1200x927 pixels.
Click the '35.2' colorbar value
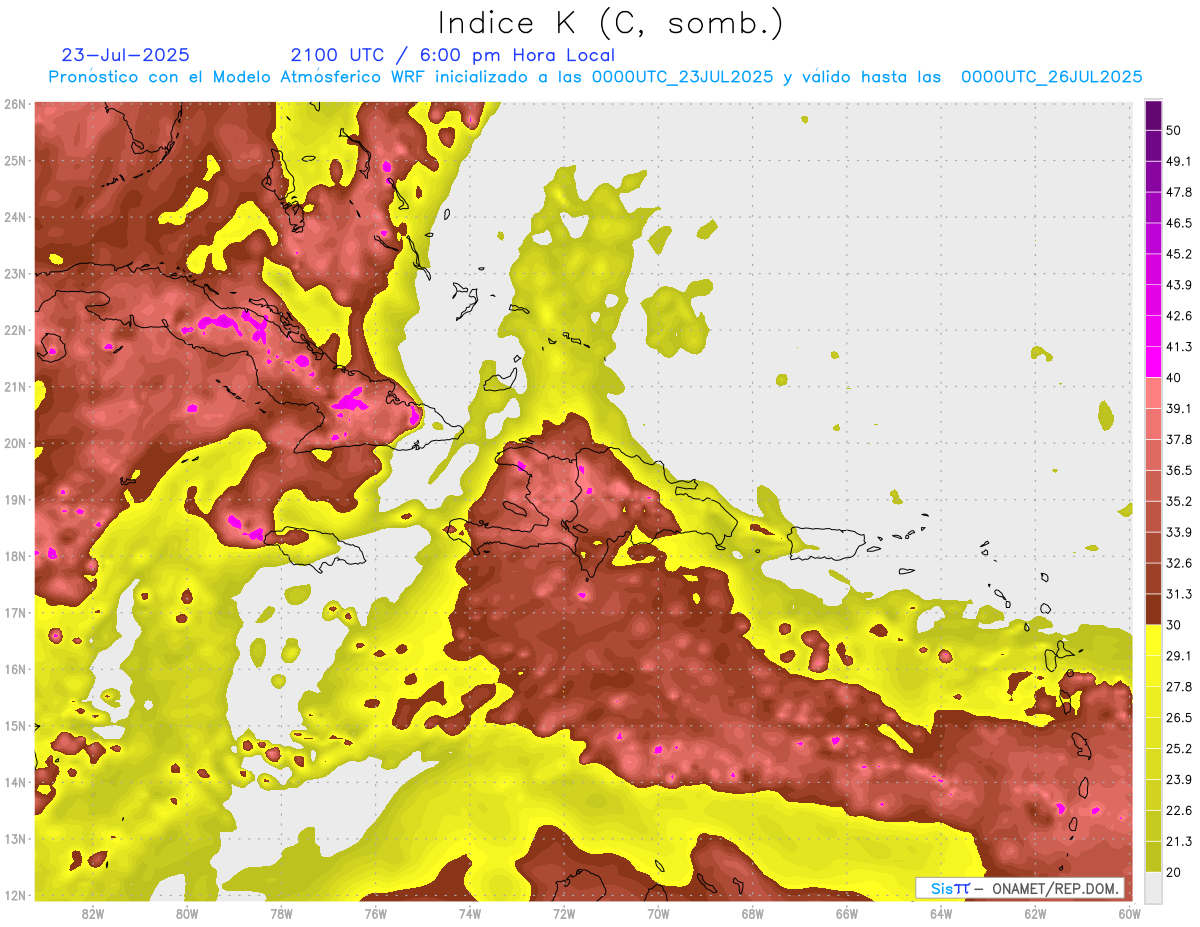(x=1178, y=501)
